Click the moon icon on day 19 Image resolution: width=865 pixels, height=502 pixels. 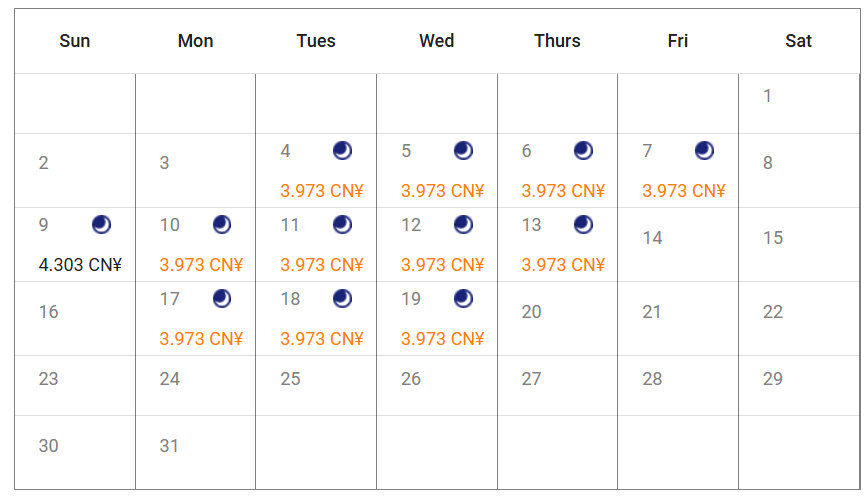pos(463,298)
